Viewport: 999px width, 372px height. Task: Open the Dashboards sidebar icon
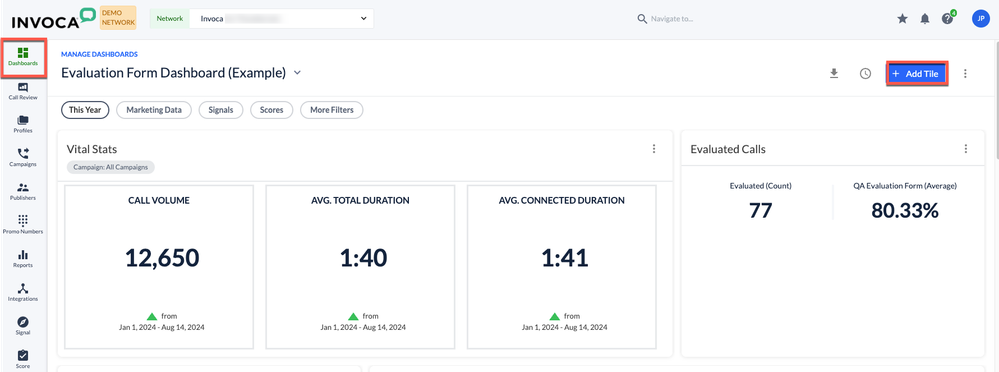coord(23,56)
